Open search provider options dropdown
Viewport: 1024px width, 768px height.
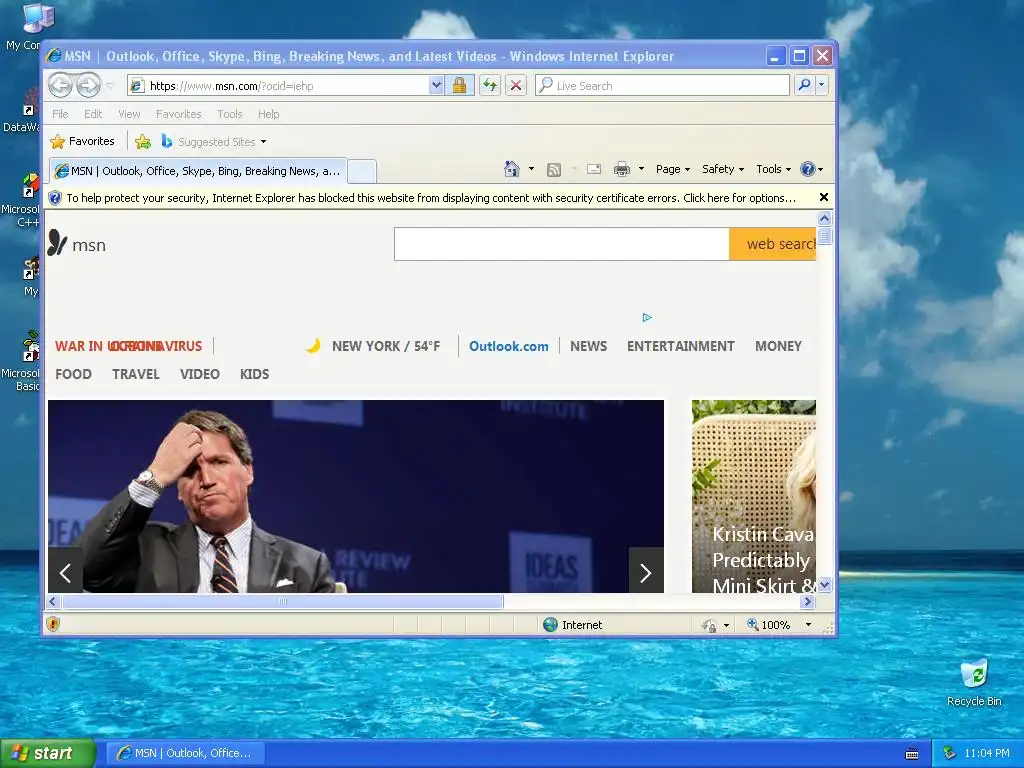click(822, 86)
